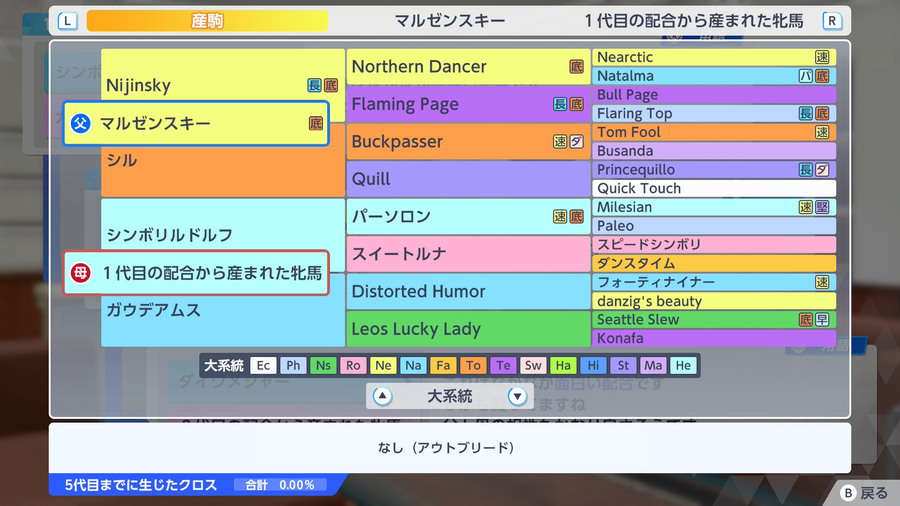The width and height of the screenshot is (900, 506).
Task: Select the He lineage swatch
Action: (683, 365)
